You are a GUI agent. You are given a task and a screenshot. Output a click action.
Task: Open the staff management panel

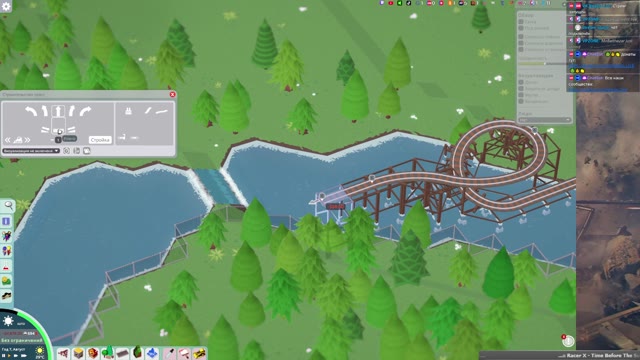click(6, 236)
